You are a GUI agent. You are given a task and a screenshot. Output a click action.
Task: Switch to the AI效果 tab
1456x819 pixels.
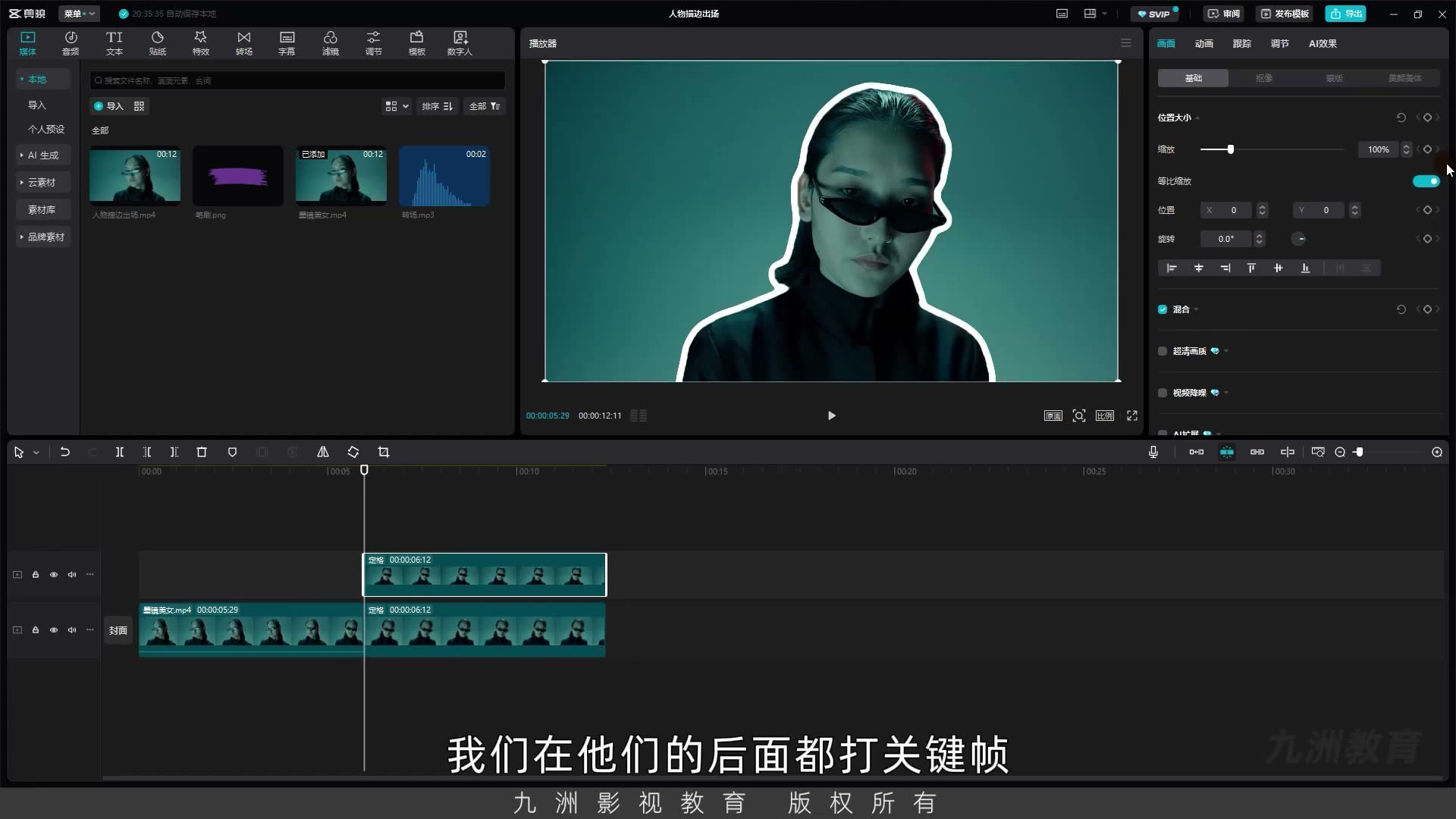point(1323,43)
